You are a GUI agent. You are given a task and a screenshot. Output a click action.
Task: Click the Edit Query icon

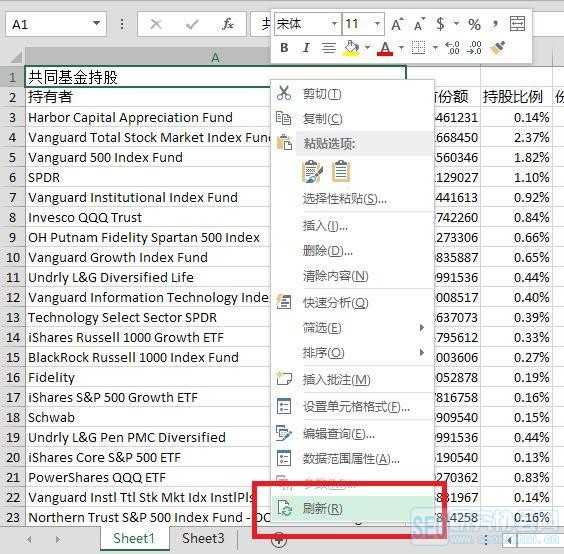(284, 433)
